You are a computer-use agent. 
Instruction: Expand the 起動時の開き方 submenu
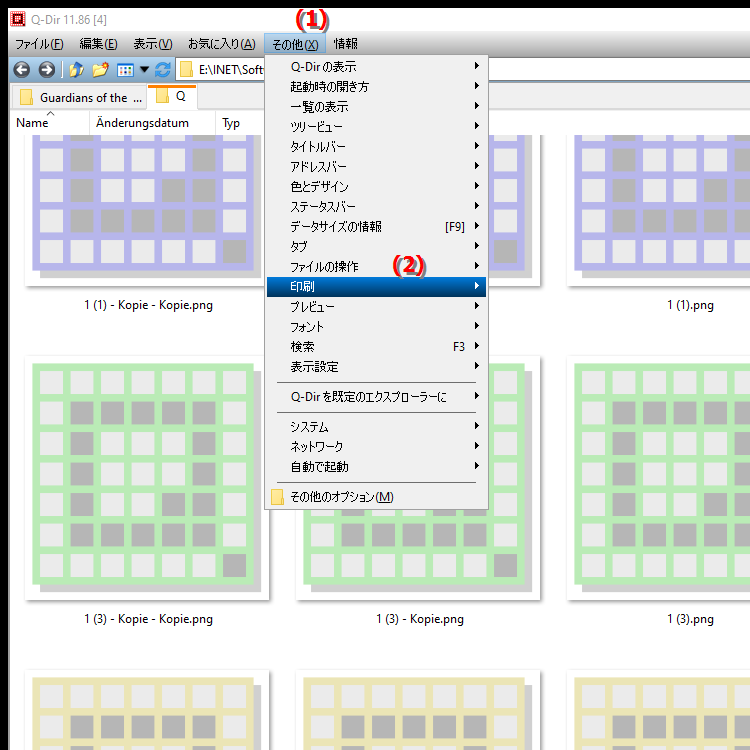(x=376, y=86)
